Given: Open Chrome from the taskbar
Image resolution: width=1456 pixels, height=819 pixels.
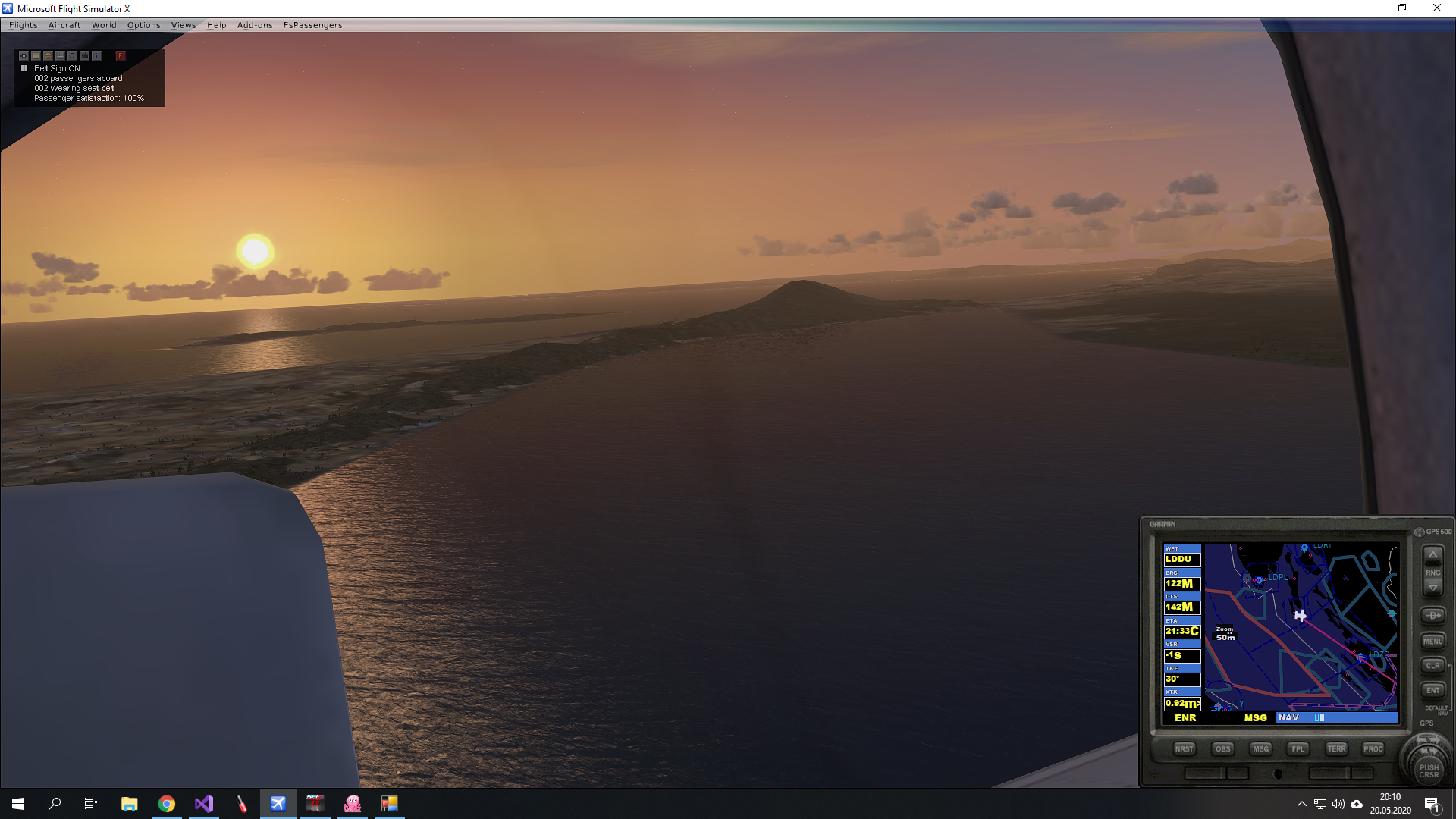Looking at the screenshot, I should click(167, 804).
